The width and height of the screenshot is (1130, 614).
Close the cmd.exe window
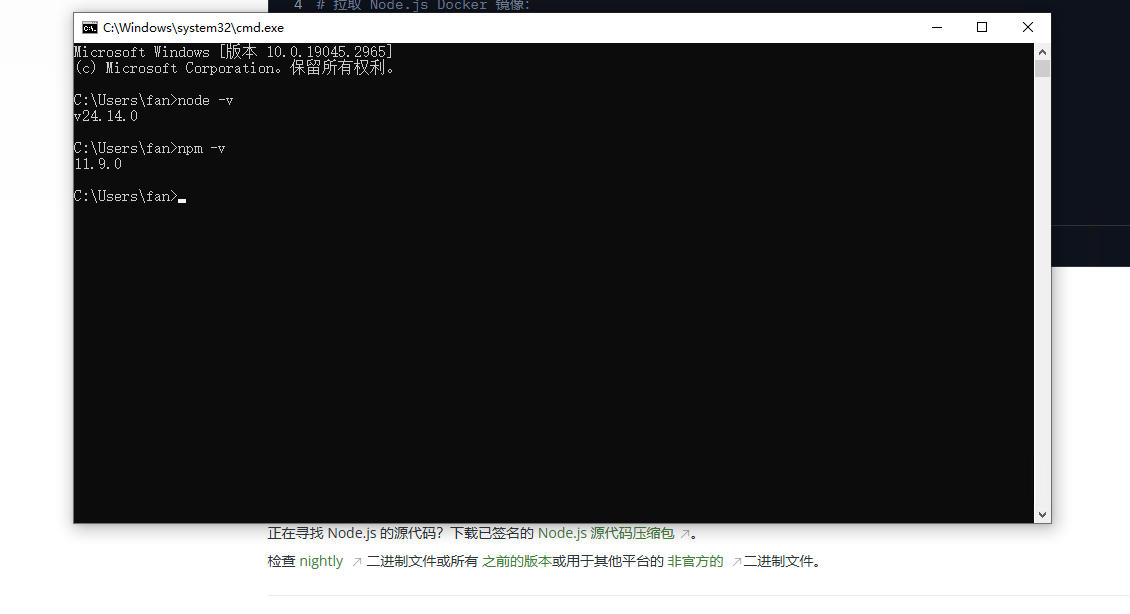tap(1027, 27)
